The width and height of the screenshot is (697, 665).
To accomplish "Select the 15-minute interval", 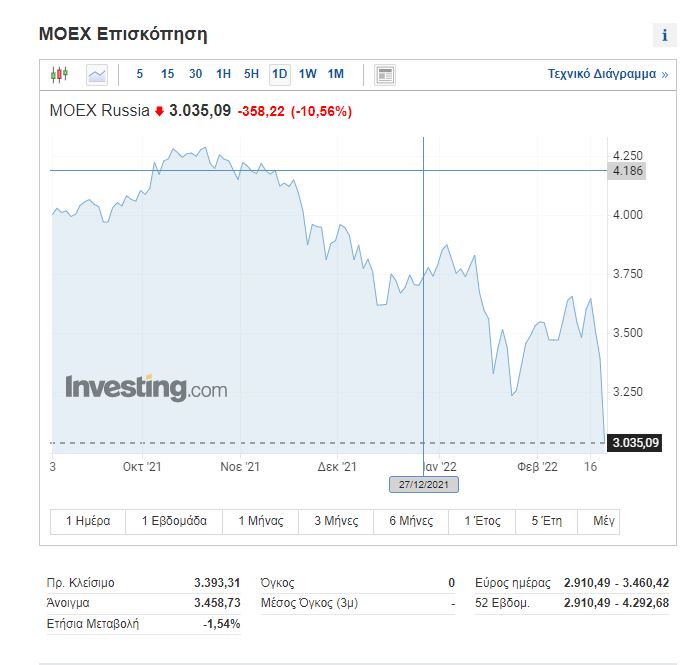I will click(167, 74).
